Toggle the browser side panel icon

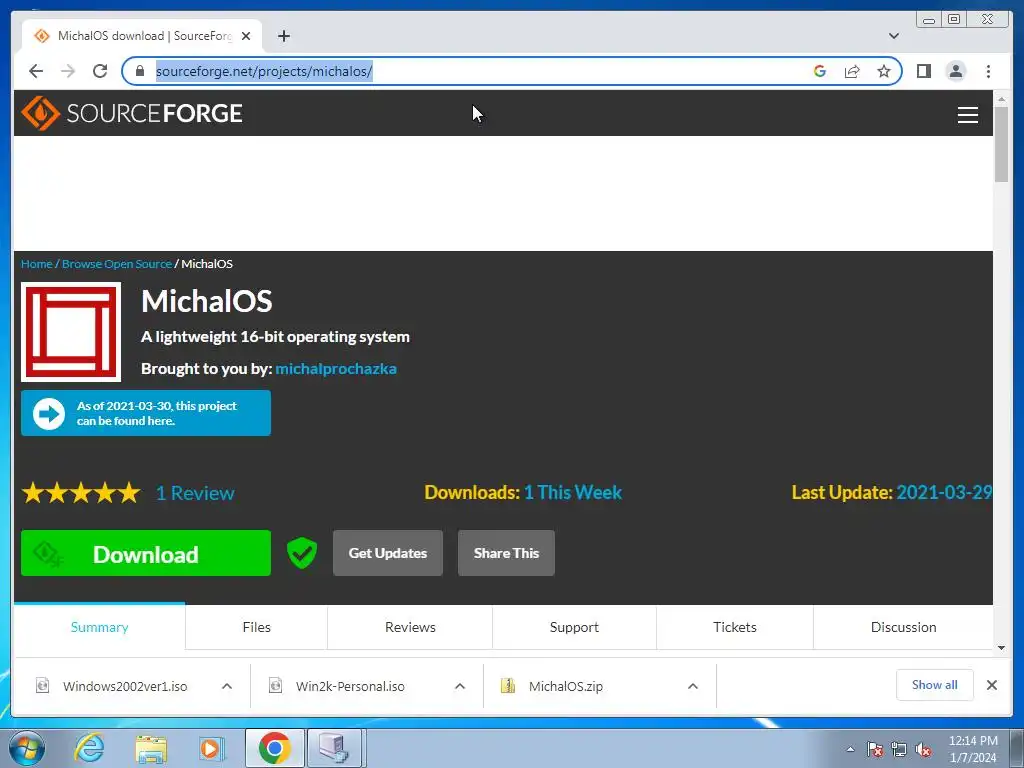(x=923, y=71)
